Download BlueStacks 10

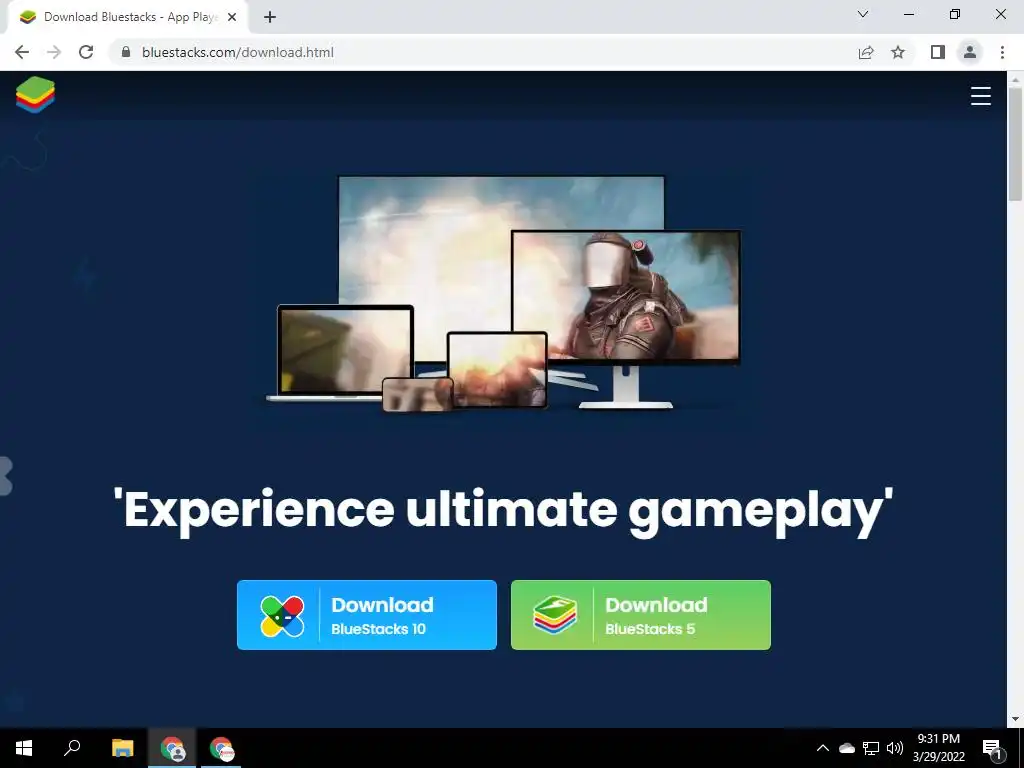click(366, 615)
